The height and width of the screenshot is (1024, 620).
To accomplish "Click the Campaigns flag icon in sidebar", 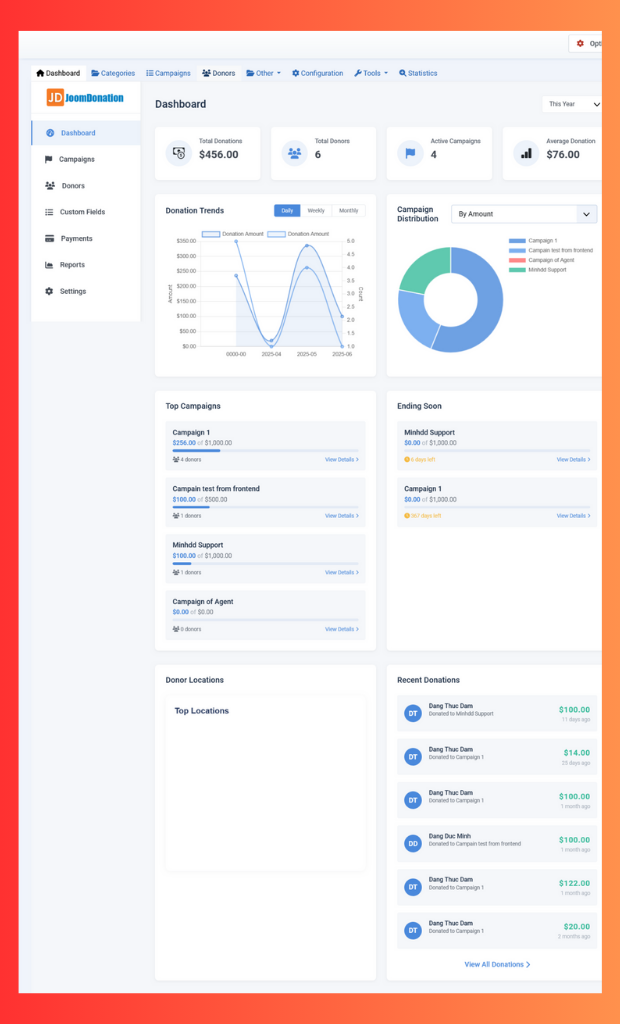I will click(49, 159).
